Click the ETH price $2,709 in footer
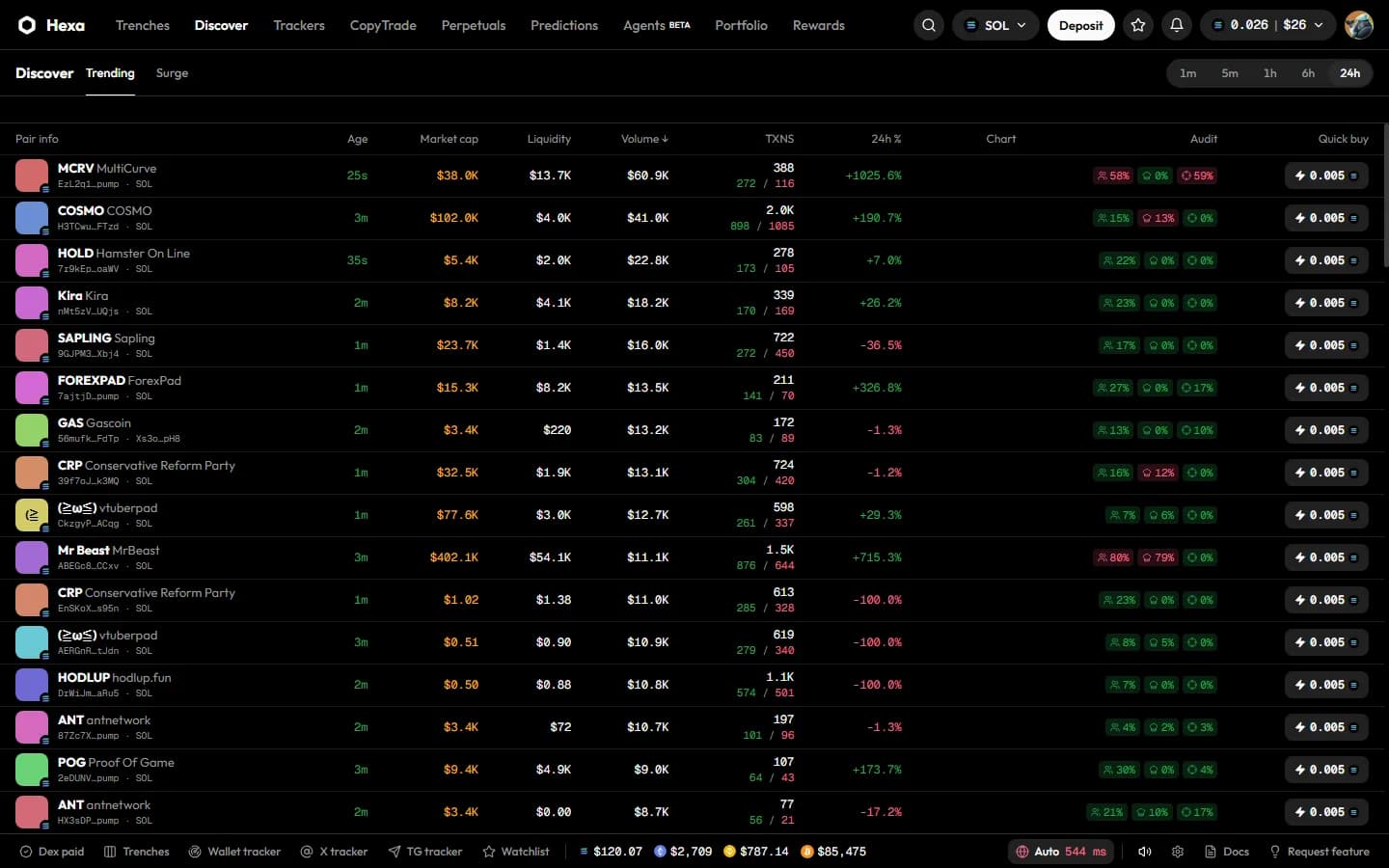 tap(683, 852)
